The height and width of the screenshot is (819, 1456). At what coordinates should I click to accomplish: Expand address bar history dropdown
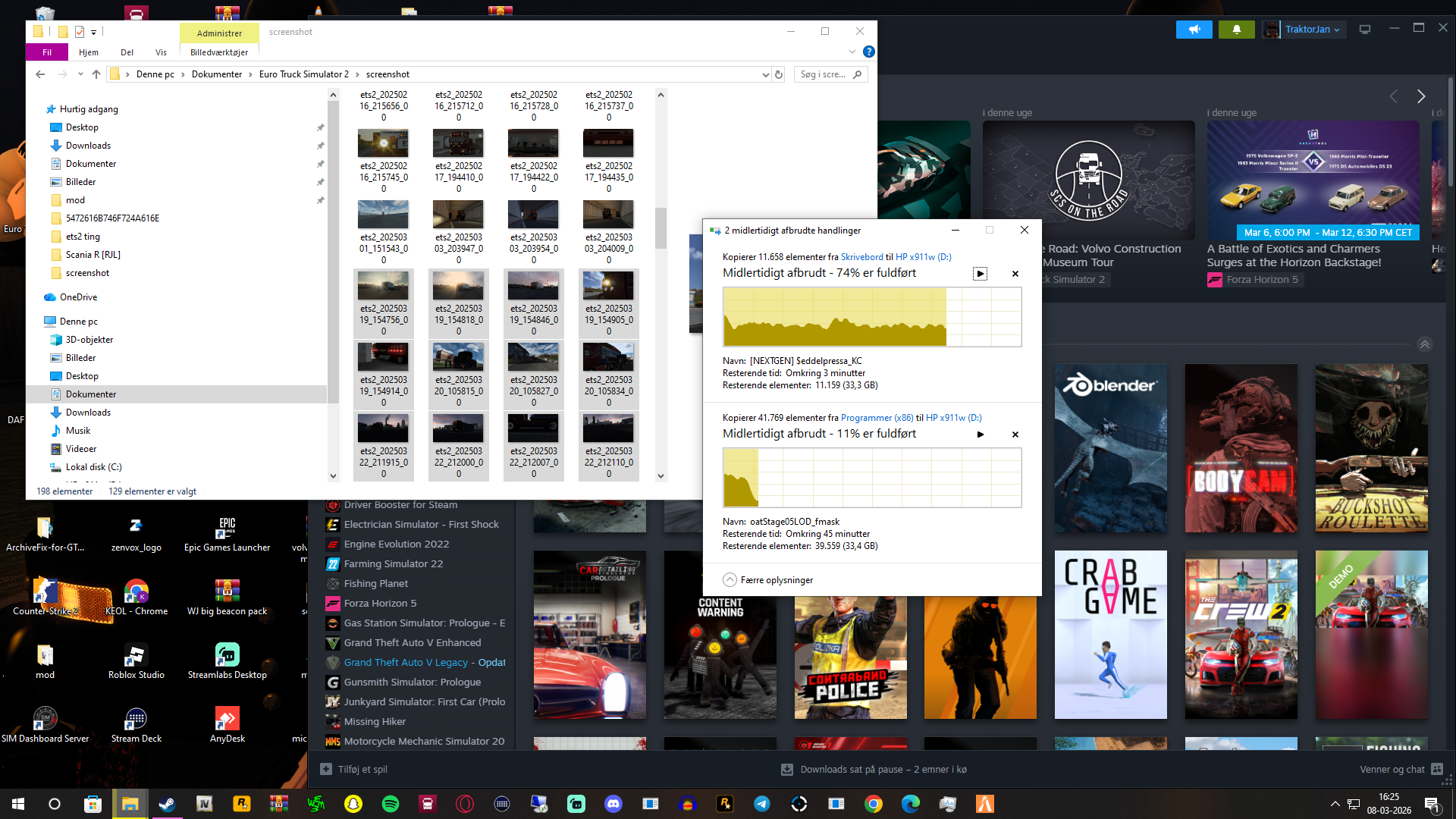[x=765, y=74]
